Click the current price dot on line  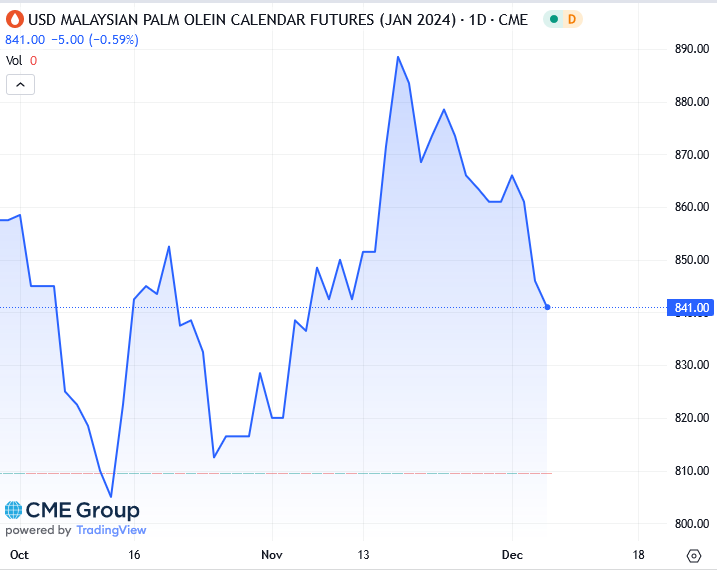coord(547,307)
